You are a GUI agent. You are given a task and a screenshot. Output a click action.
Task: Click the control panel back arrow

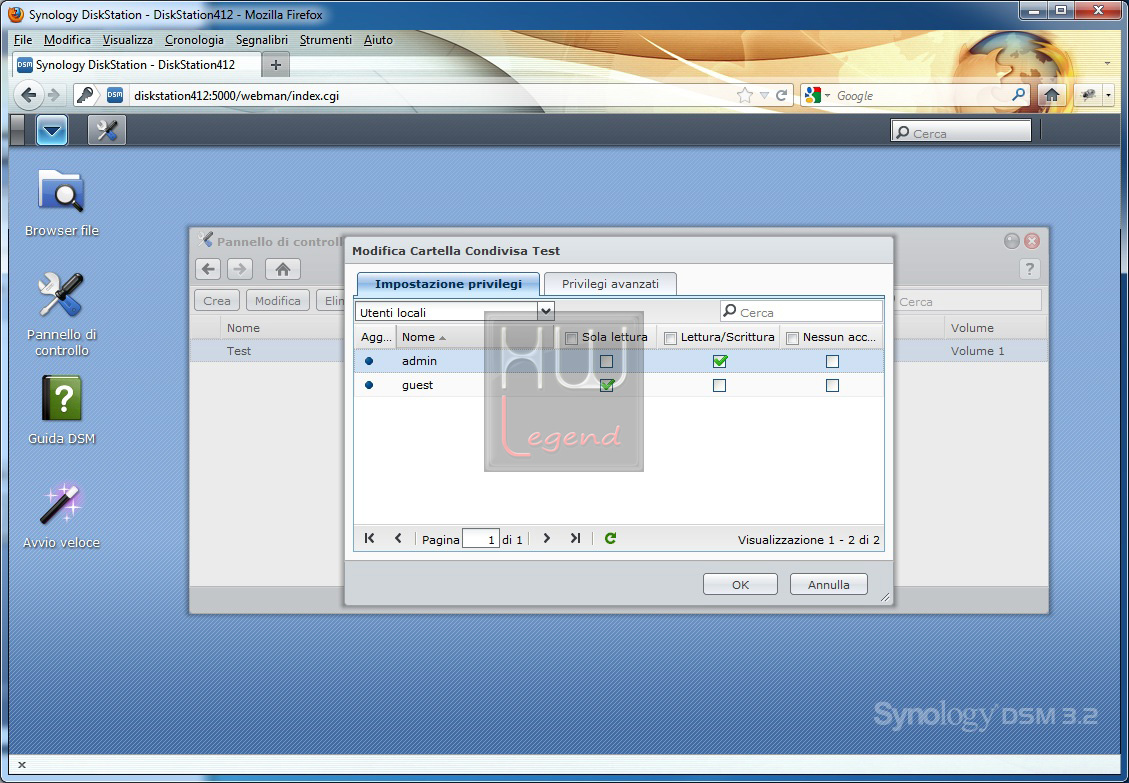click(x=209, y=269)
